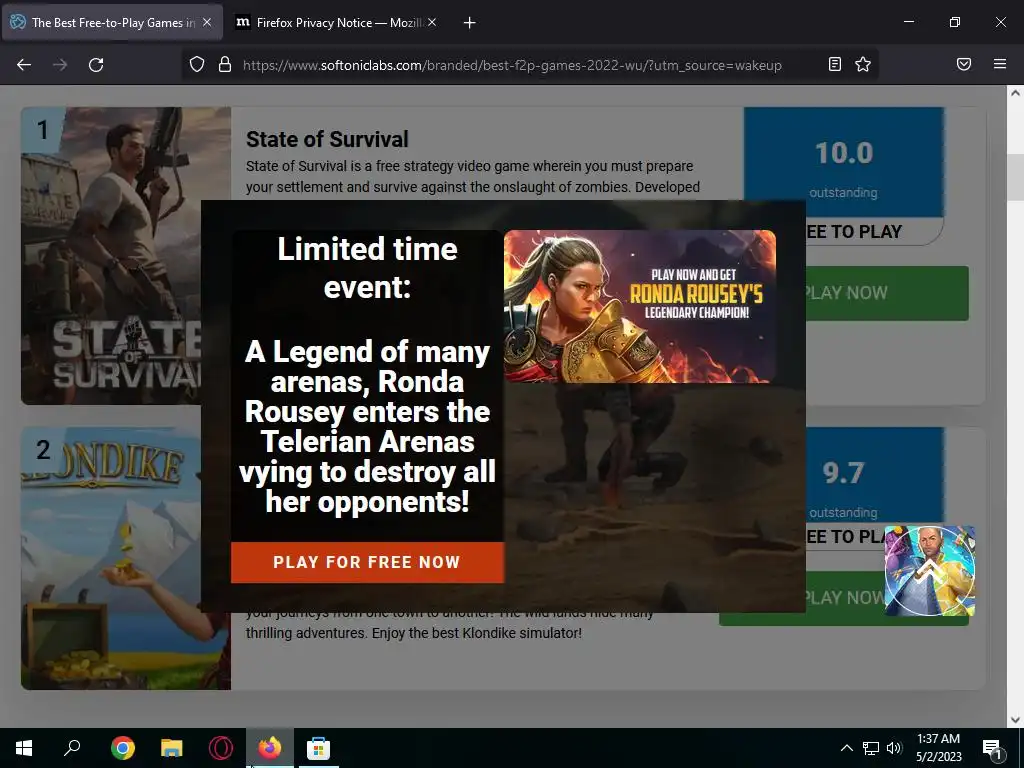Viewport: 1024px width, 768px height.
Task: Bookmark this page with the star
Action: click(863, 64)
